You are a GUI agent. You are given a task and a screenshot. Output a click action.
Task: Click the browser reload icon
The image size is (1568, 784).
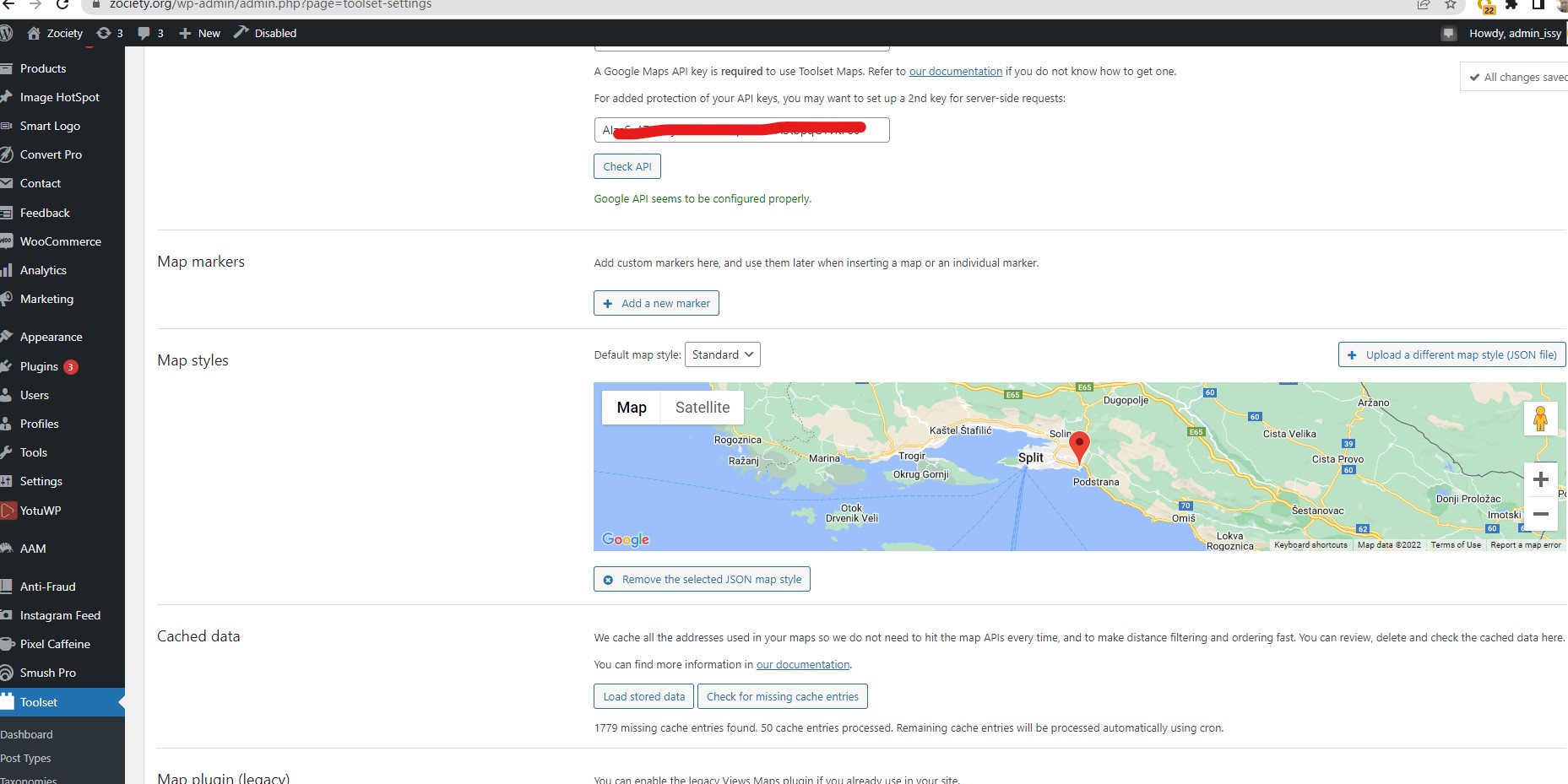(x=62, y=4)
